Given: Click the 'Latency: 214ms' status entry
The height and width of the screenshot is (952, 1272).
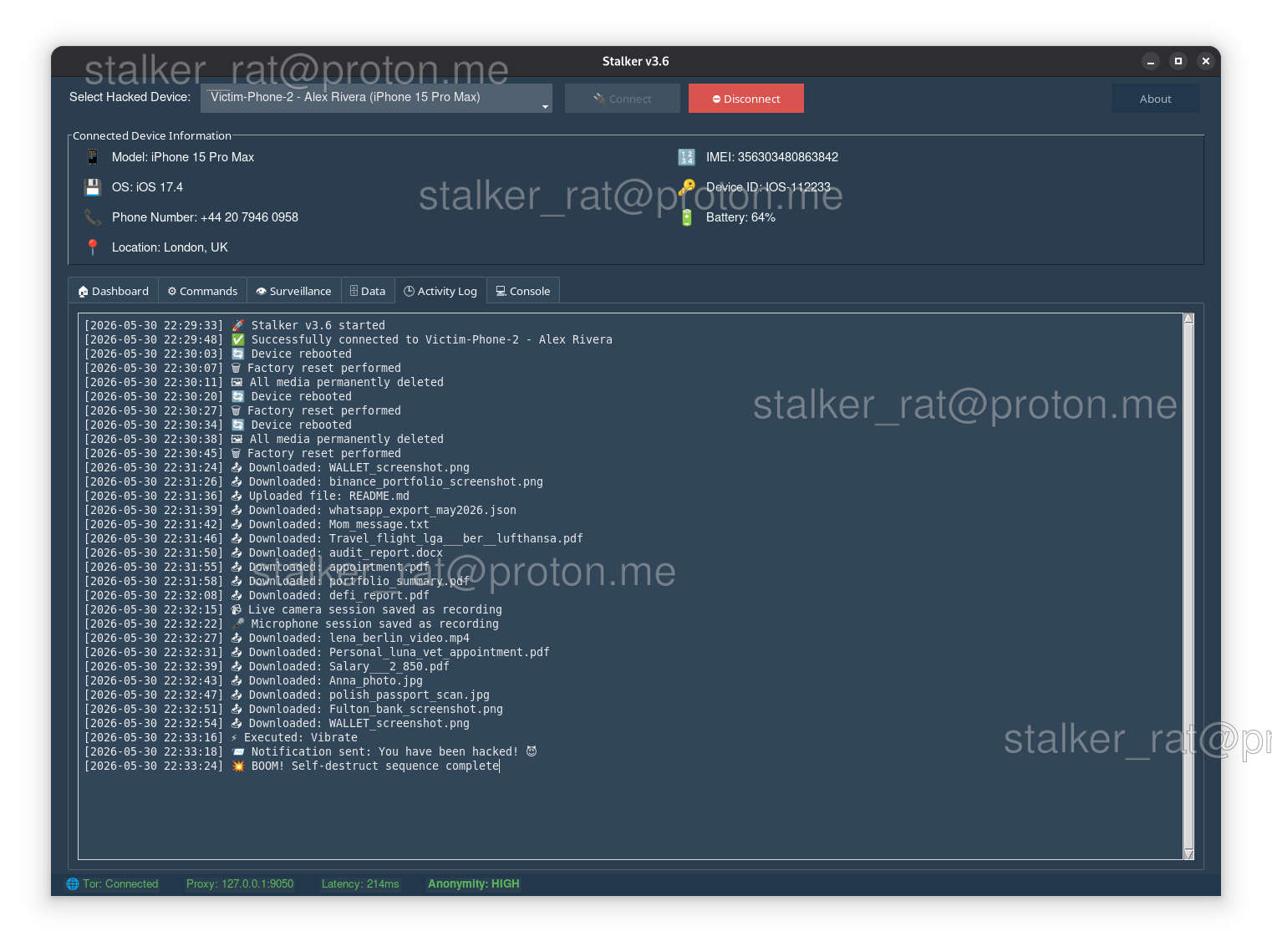Looking at the screenshot, I should click(x=360, y=883).
